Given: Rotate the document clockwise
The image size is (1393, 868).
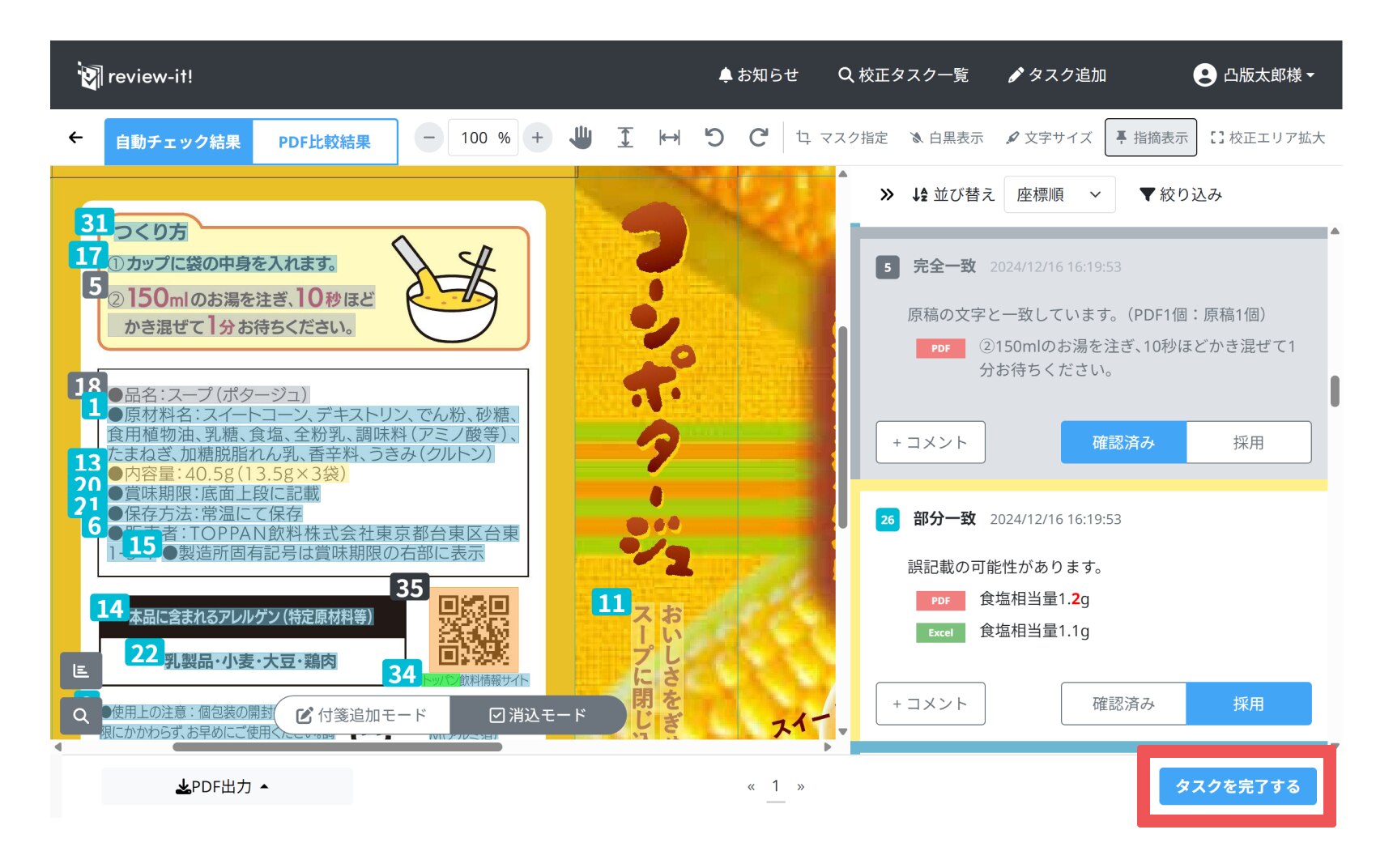Looking at the screenshot, I should pos(758,138).
